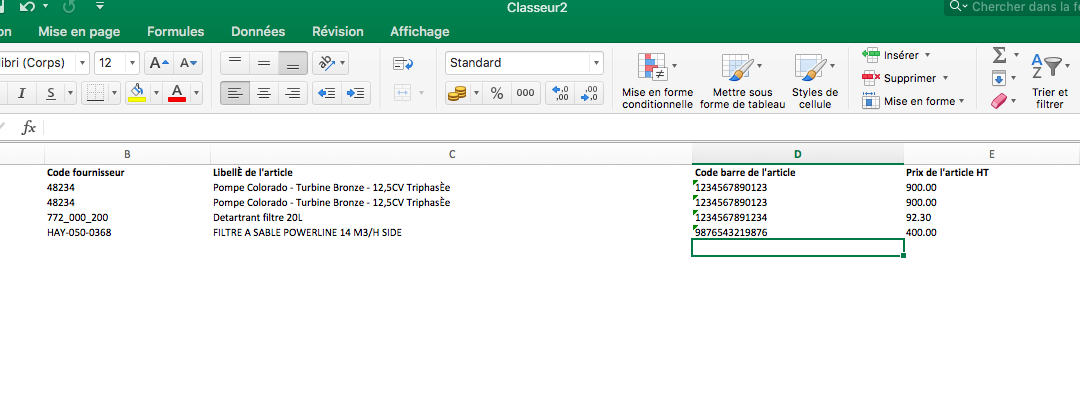
Task: Open the font name dropdown
Action: [83, 63]
